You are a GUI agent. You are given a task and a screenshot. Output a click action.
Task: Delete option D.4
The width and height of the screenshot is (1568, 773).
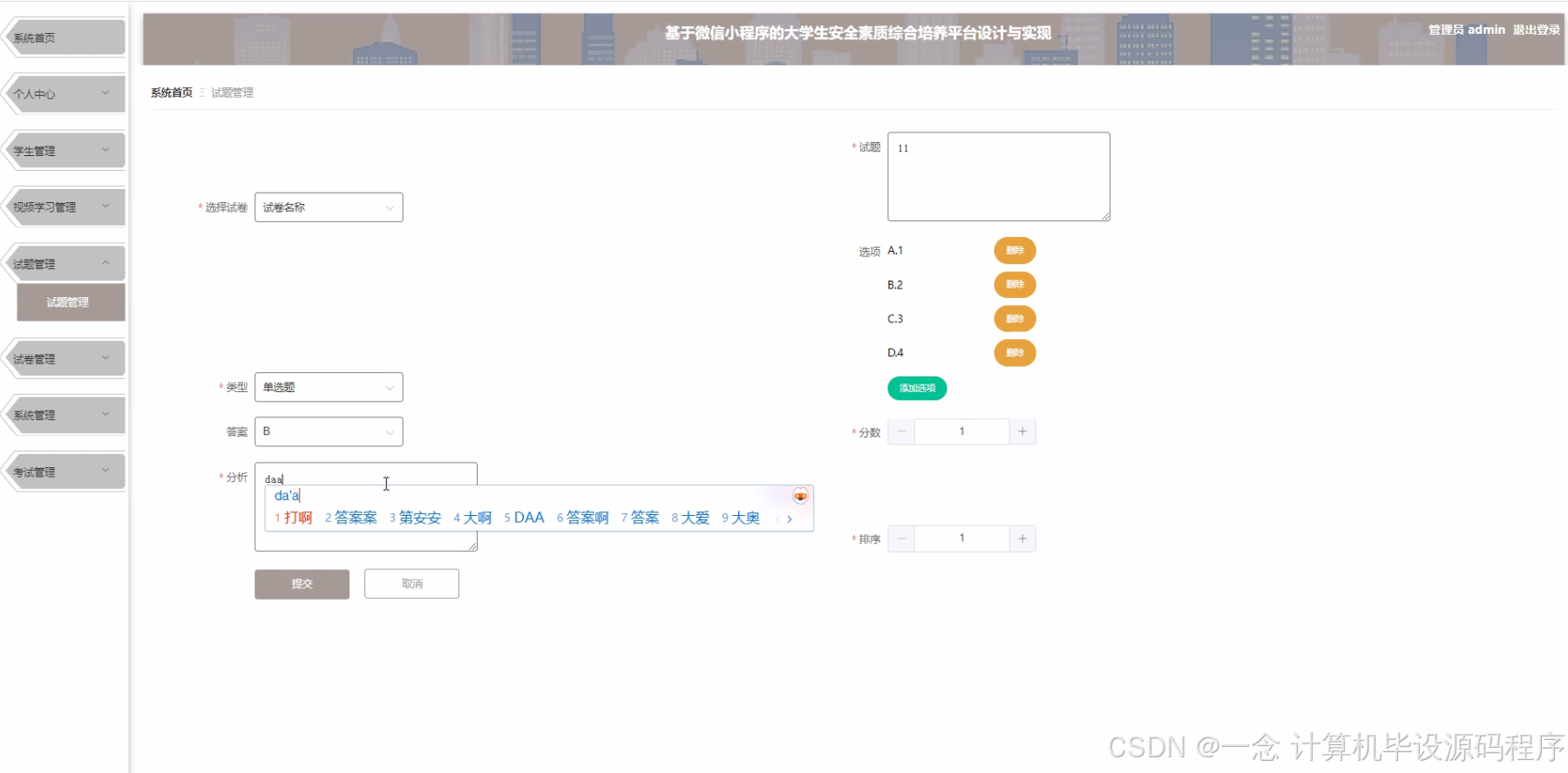1015,353
